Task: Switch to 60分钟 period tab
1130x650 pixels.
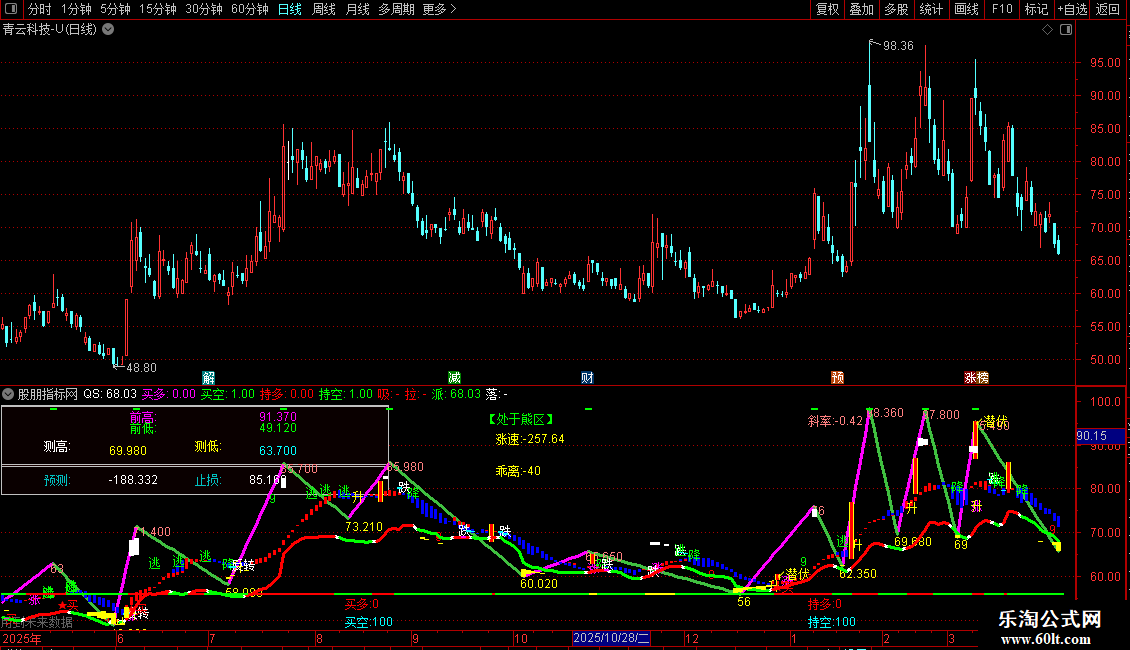Action: pyautogui.click(x=249, y=9)
